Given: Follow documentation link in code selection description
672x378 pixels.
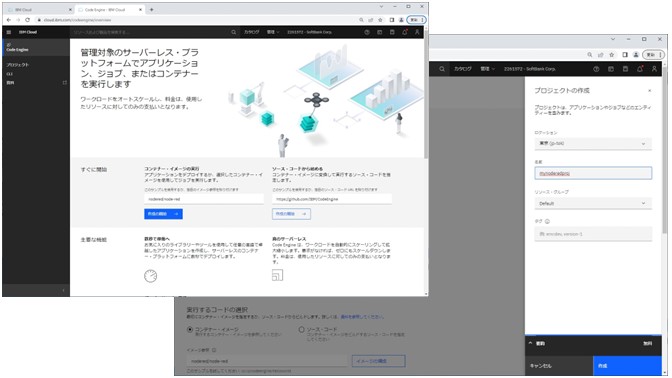Looking at the screenshot, I should 362,317.
